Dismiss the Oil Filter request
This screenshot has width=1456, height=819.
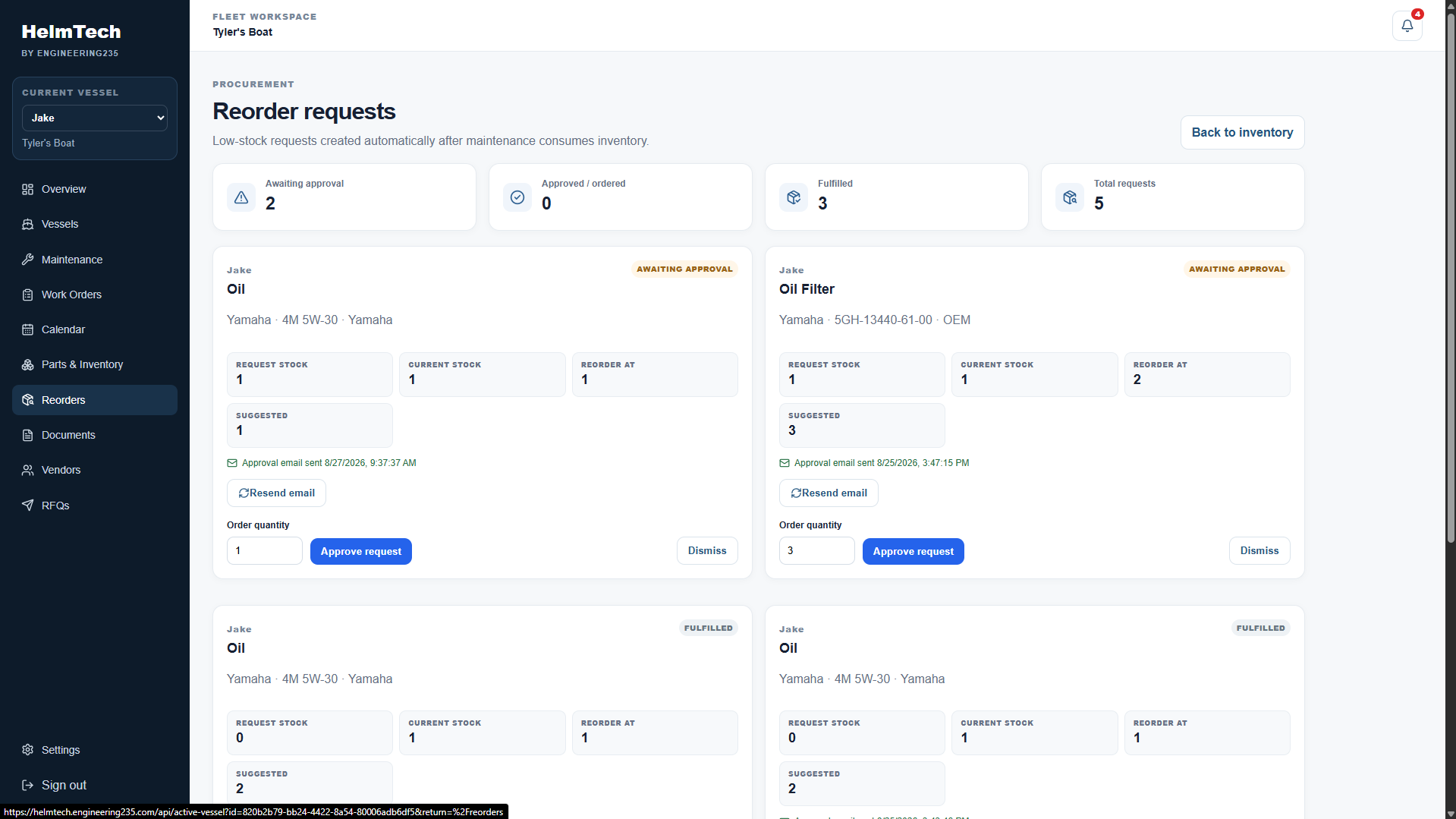click(x=1259, y=550)
